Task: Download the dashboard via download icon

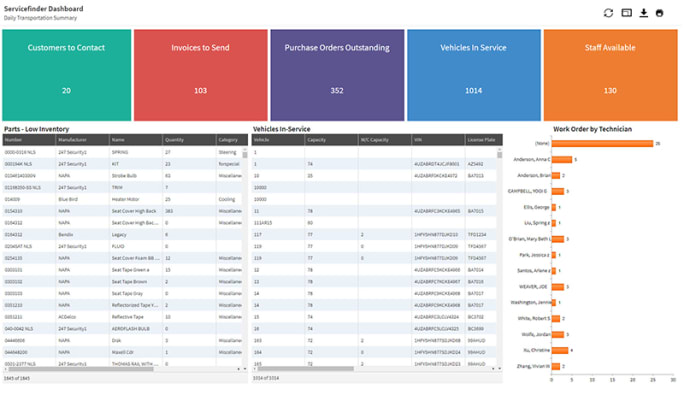Action: tap(643, 13)
